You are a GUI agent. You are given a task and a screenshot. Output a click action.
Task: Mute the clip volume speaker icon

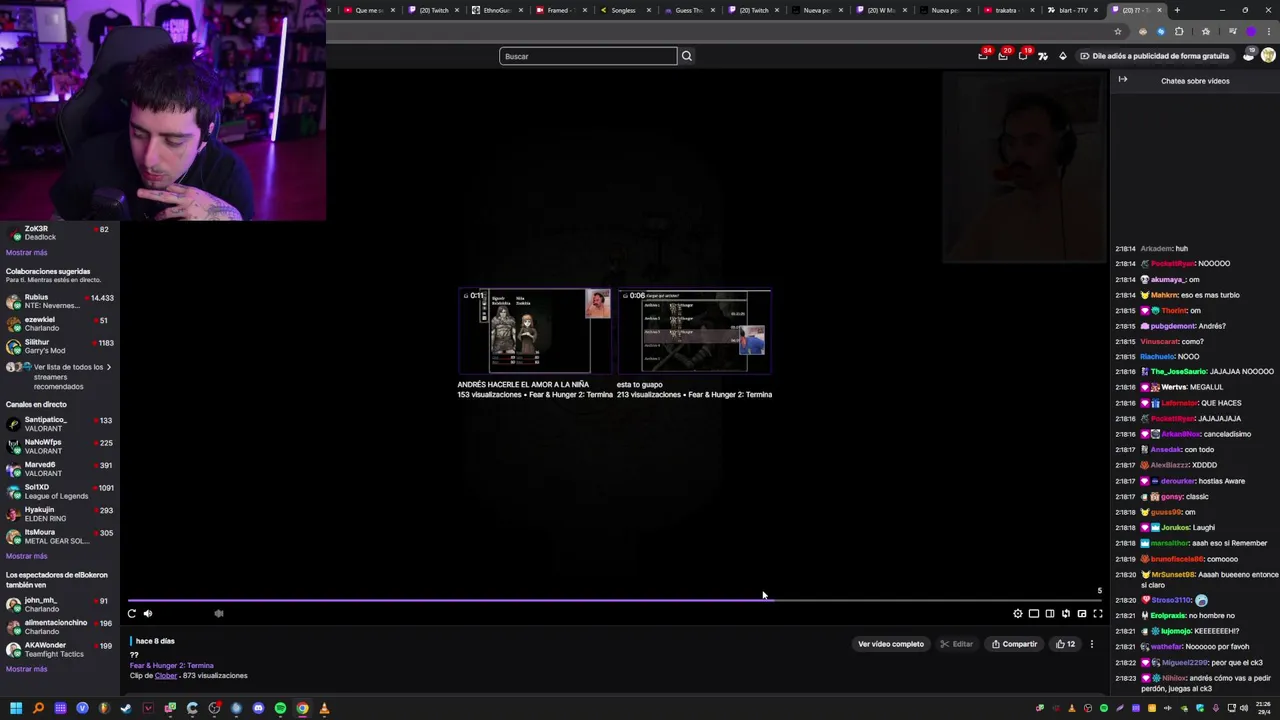pos(148,614)
